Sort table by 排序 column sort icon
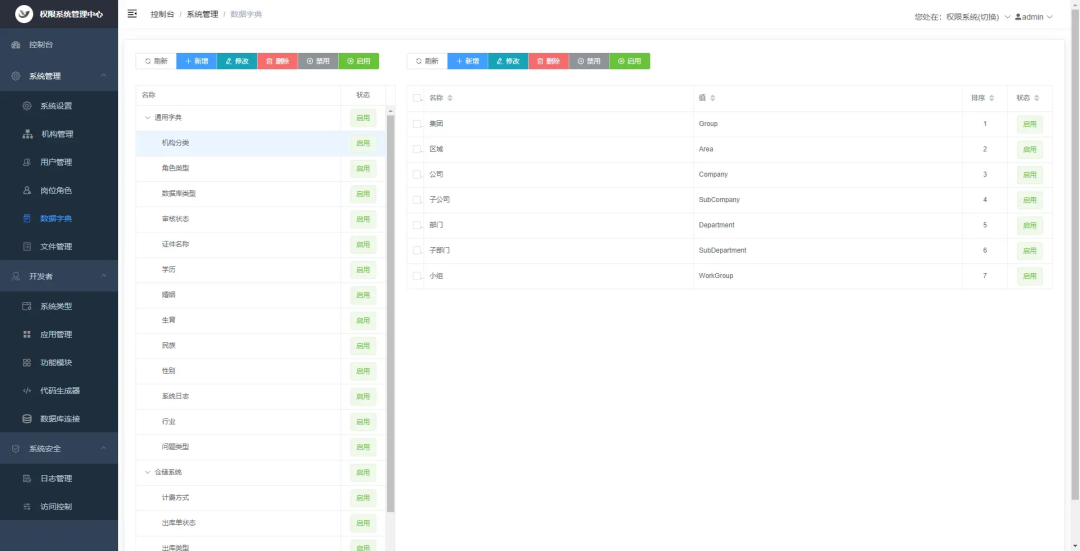 tap(992, 98)
